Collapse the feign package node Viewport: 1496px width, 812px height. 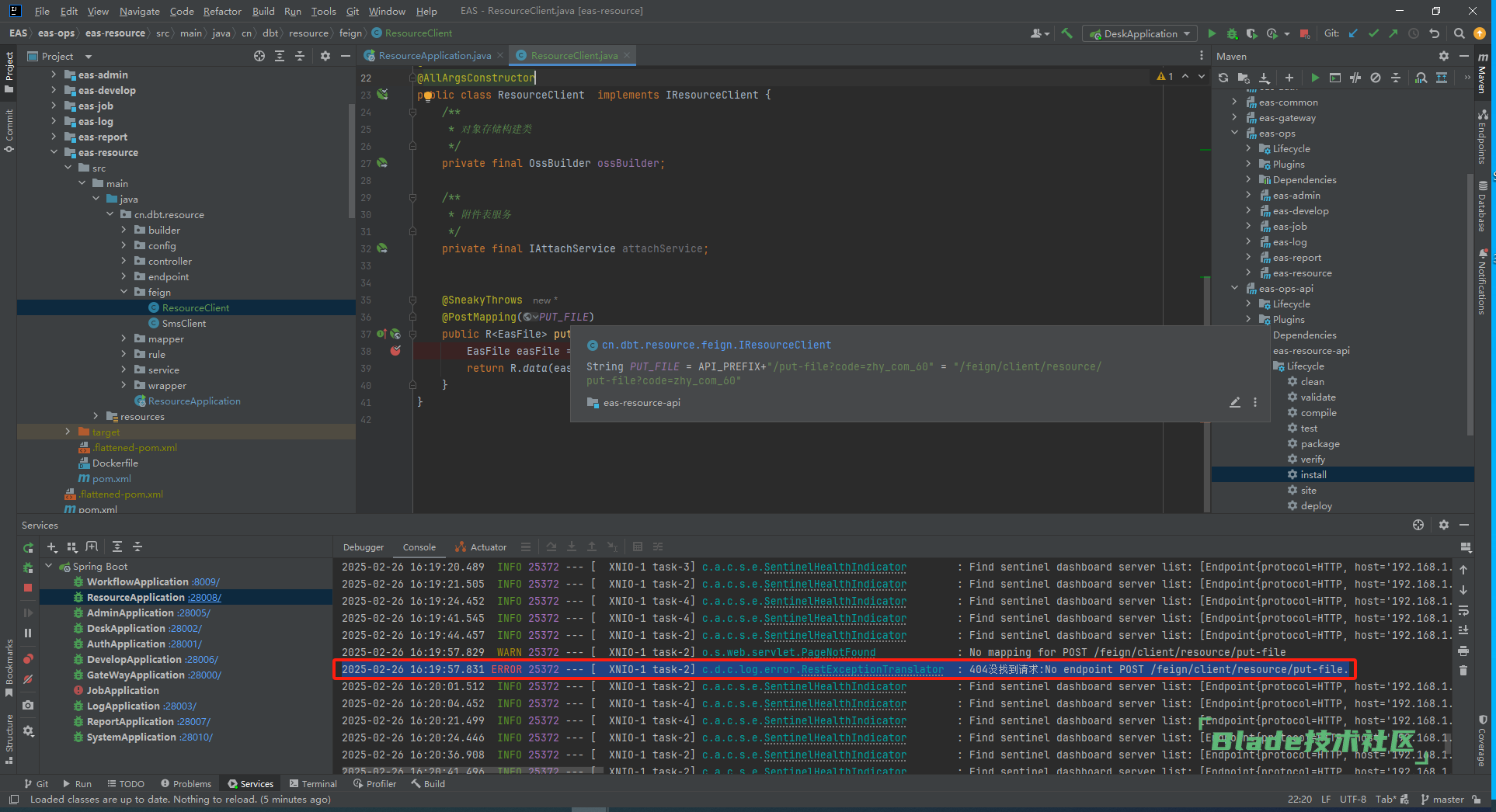[124, 292]
